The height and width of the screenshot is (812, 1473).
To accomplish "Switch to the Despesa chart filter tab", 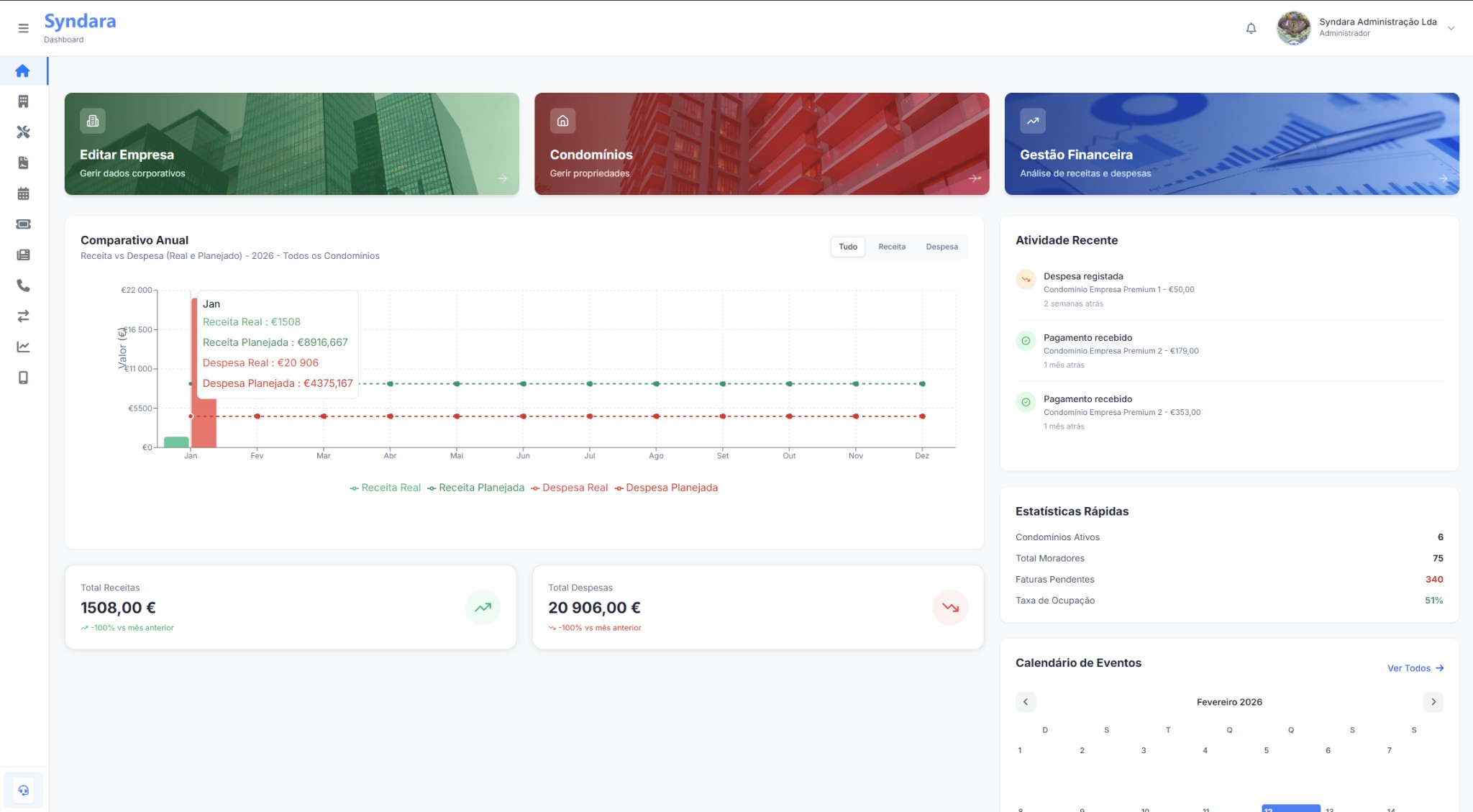I will pos(941,246).
